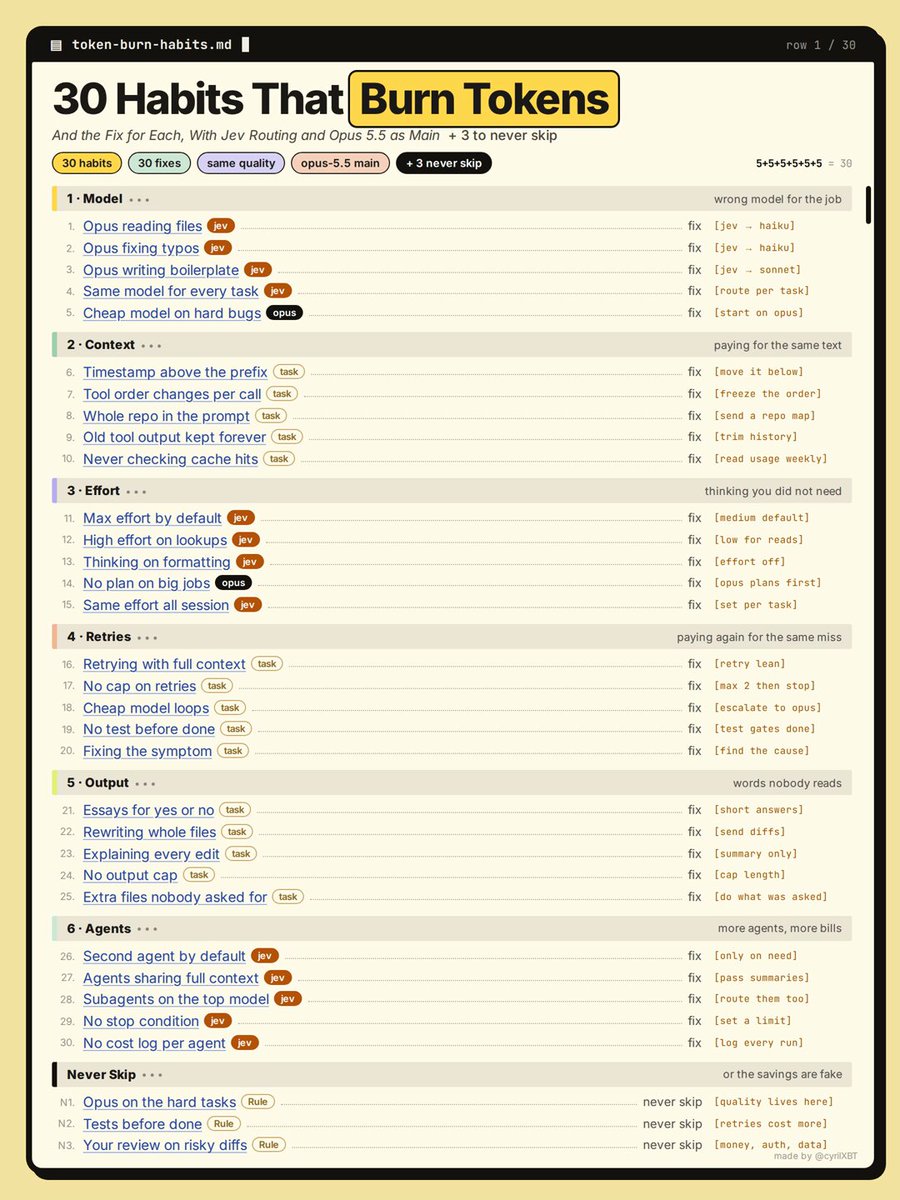The width and height of the screenshot is (900, 1200).
Task: Follow the "Essays for yes or no" link
Action: (148, 810)
